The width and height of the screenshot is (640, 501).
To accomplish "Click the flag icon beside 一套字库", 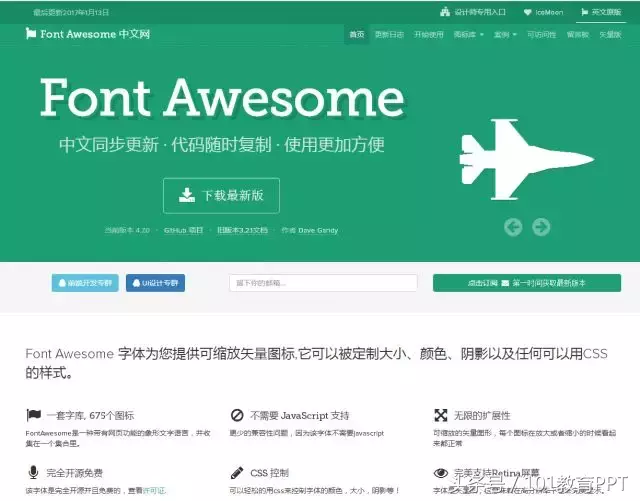I will 33,415.
